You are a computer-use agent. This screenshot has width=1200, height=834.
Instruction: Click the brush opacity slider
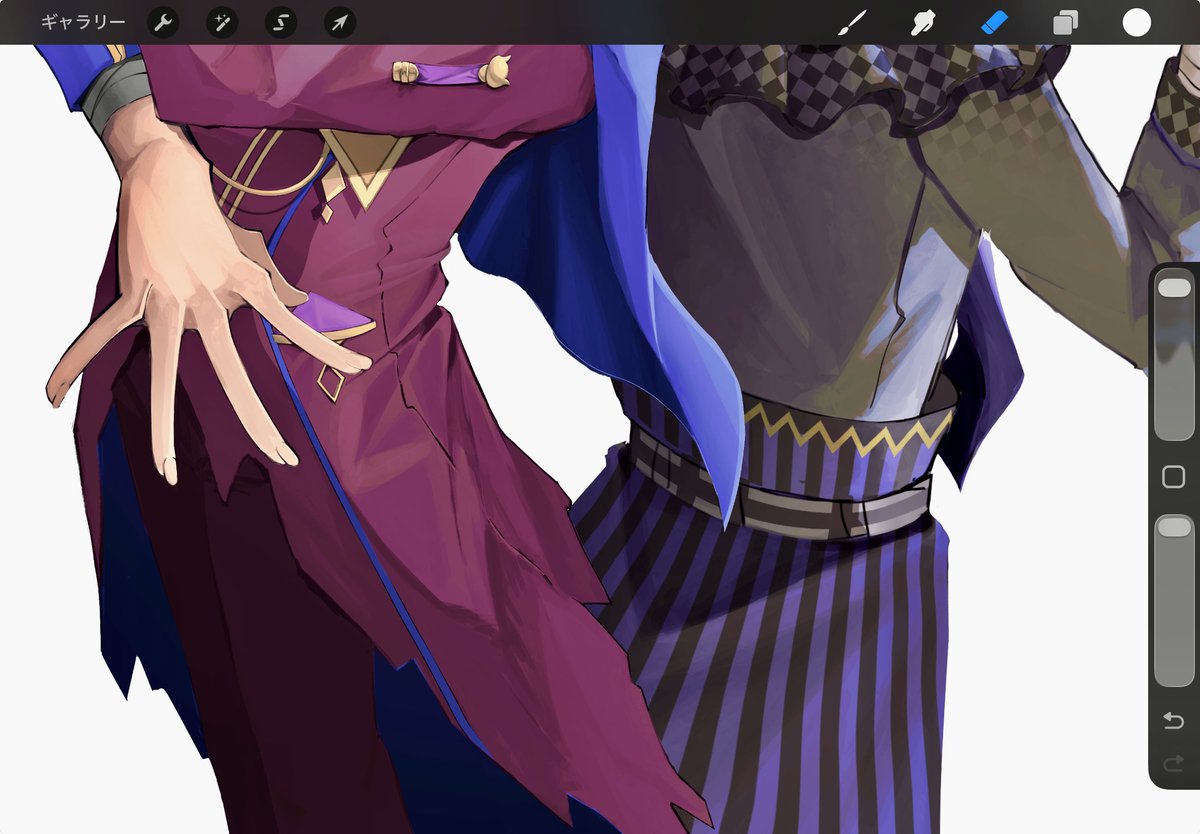click(x=1174, y=601)
